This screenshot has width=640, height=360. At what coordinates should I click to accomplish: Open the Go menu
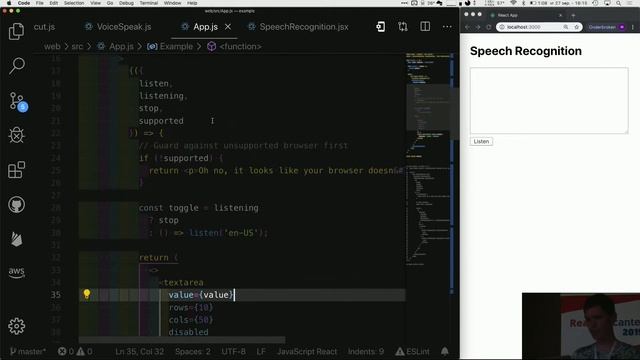tap(110, 3)
